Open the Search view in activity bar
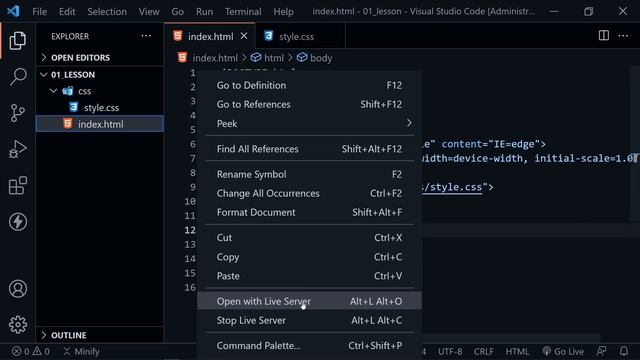The height and width of the screenshot is (360, 640). pyautogui.click(x=18, y=77)
